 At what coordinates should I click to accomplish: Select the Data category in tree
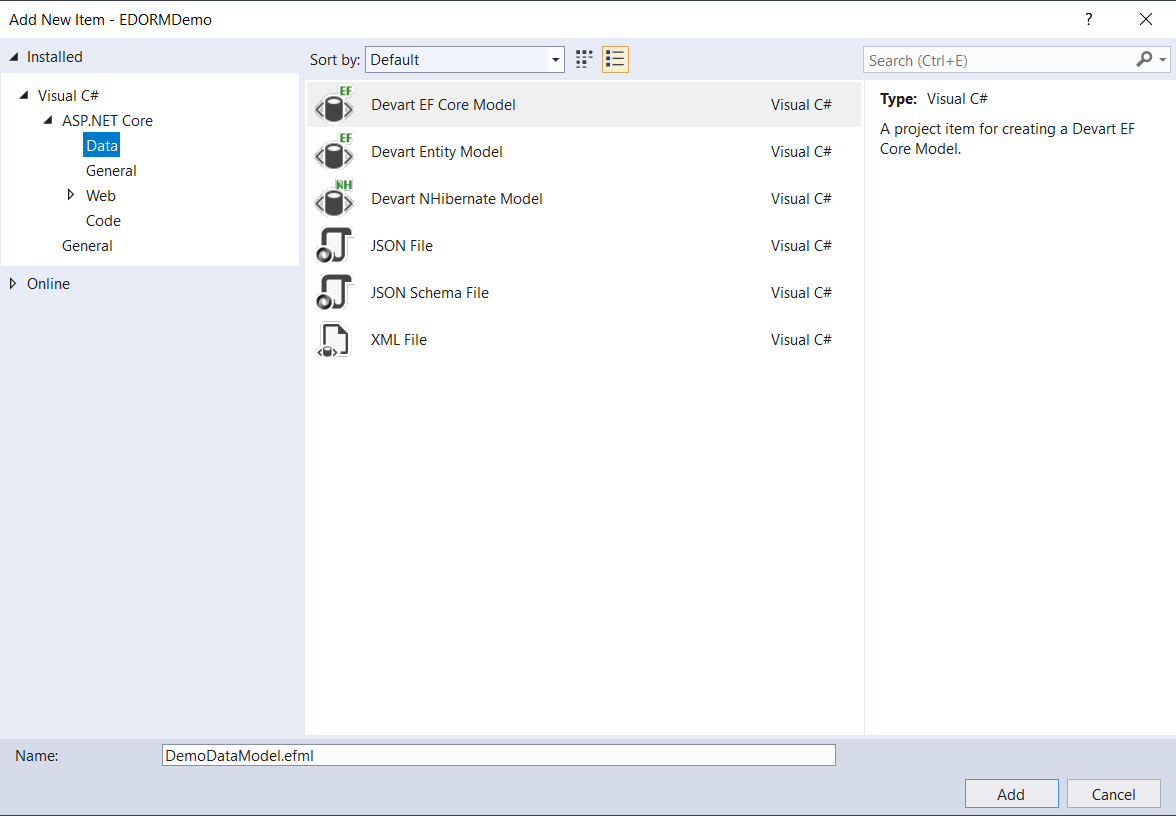[x=101, y=146]
